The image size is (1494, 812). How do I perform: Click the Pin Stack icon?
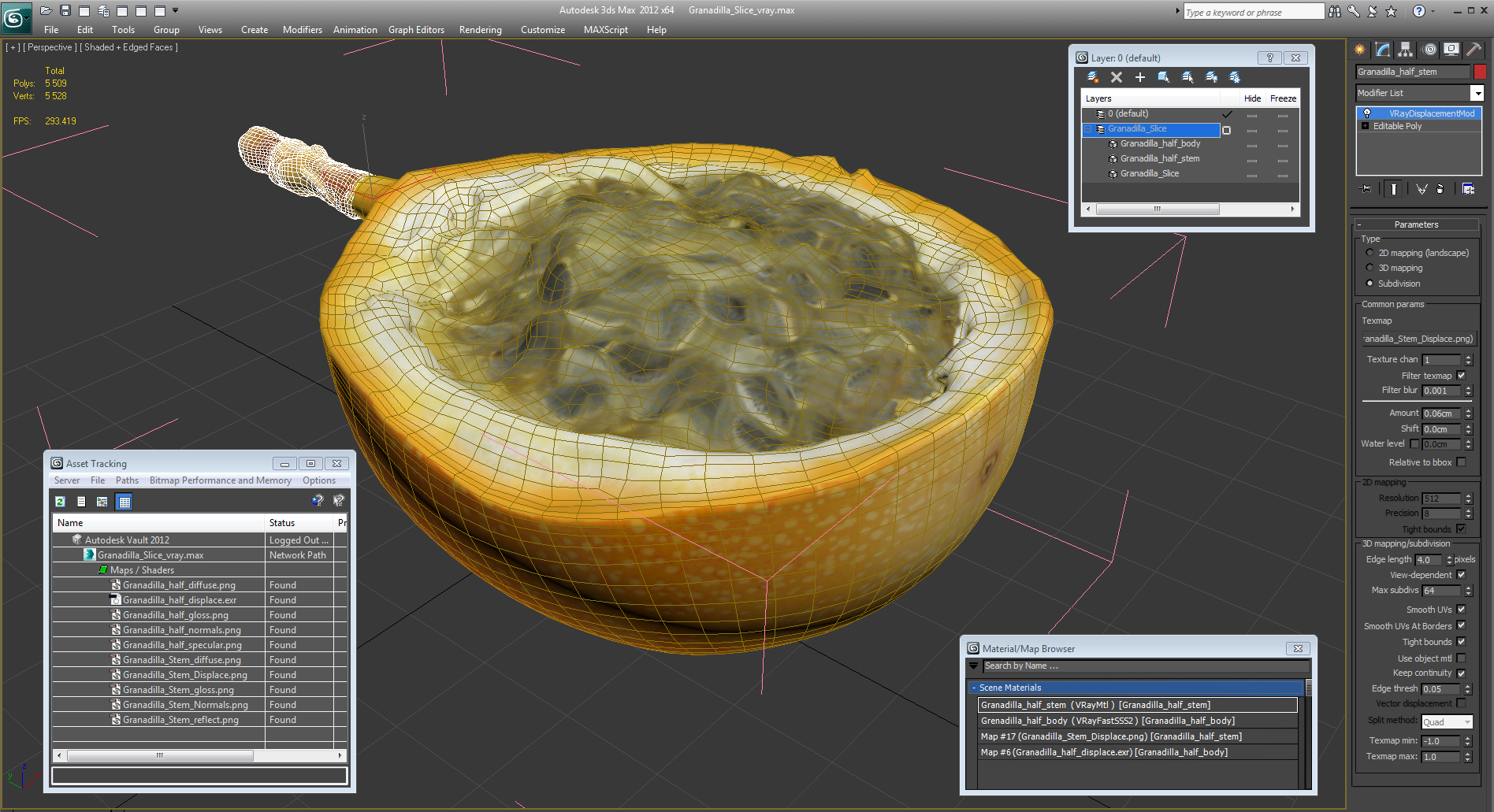(1366, 189)
